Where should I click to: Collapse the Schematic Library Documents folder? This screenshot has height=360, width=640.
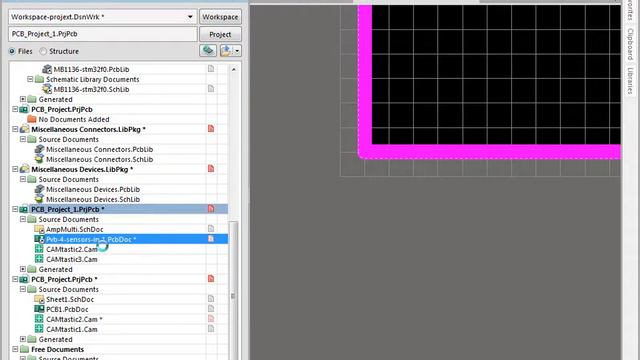click(x=30, y=79)
